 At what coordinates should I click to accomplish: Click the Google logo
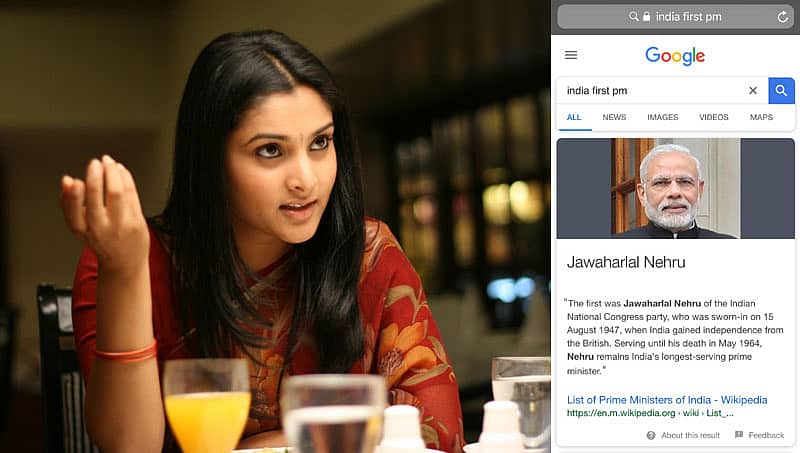pyautogui.click(x=674, y=56)
